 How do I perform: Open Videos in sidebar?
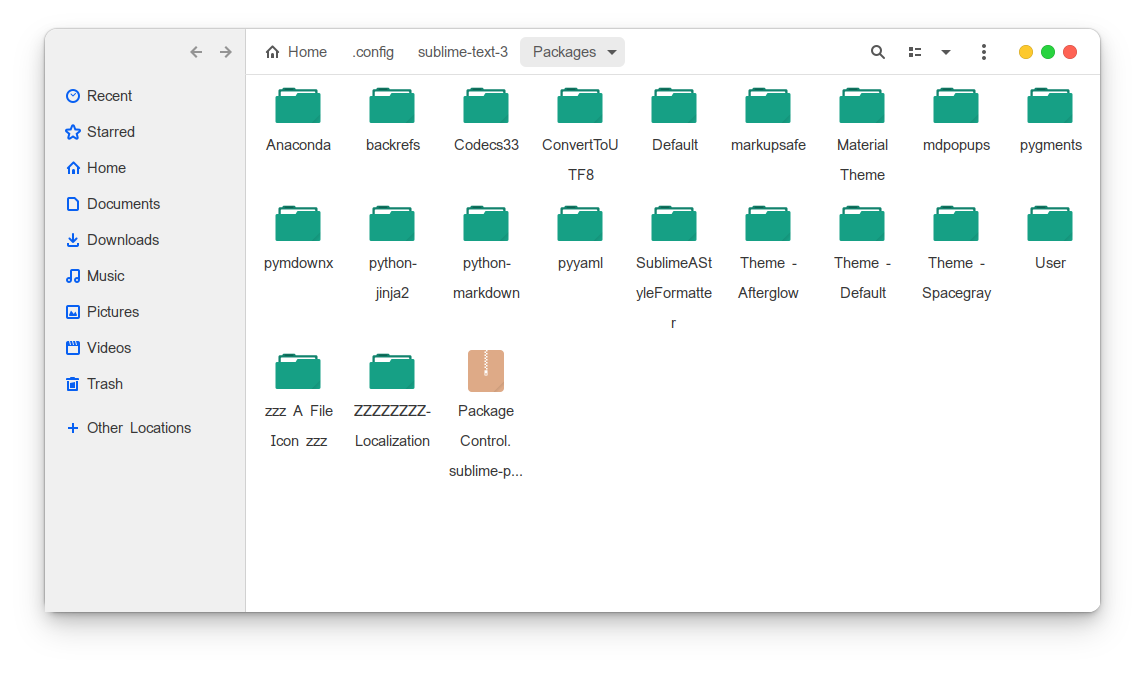[x=98, y=347]
